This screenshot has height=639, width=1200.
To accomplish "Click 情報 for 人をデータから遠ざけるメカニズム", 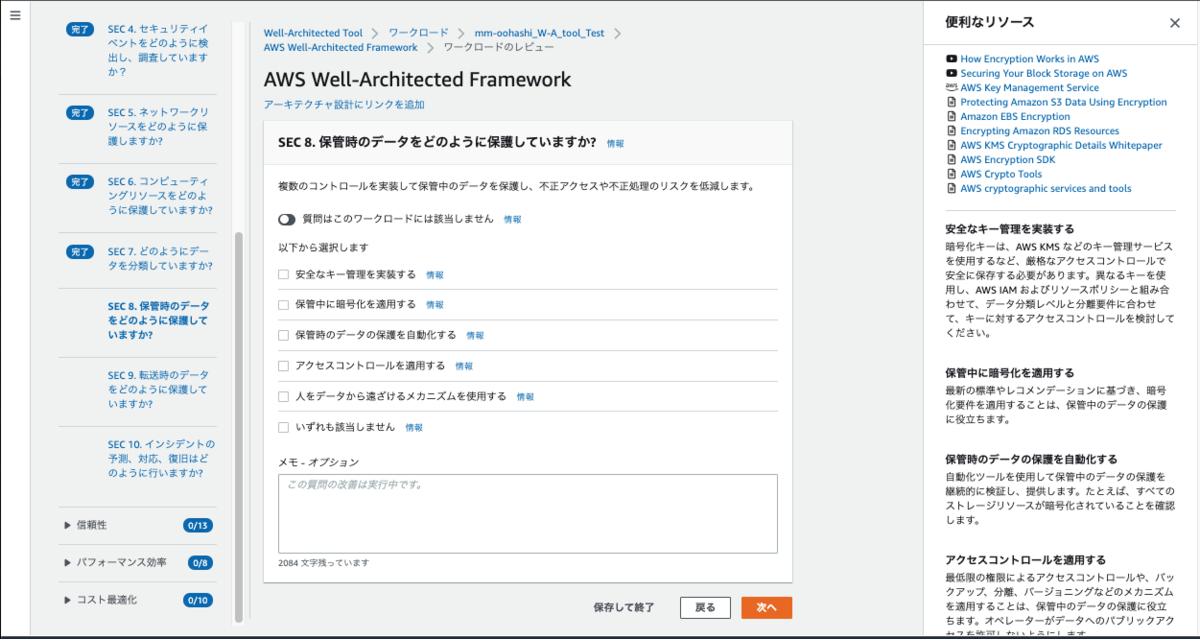I will (x=525, y=397).
